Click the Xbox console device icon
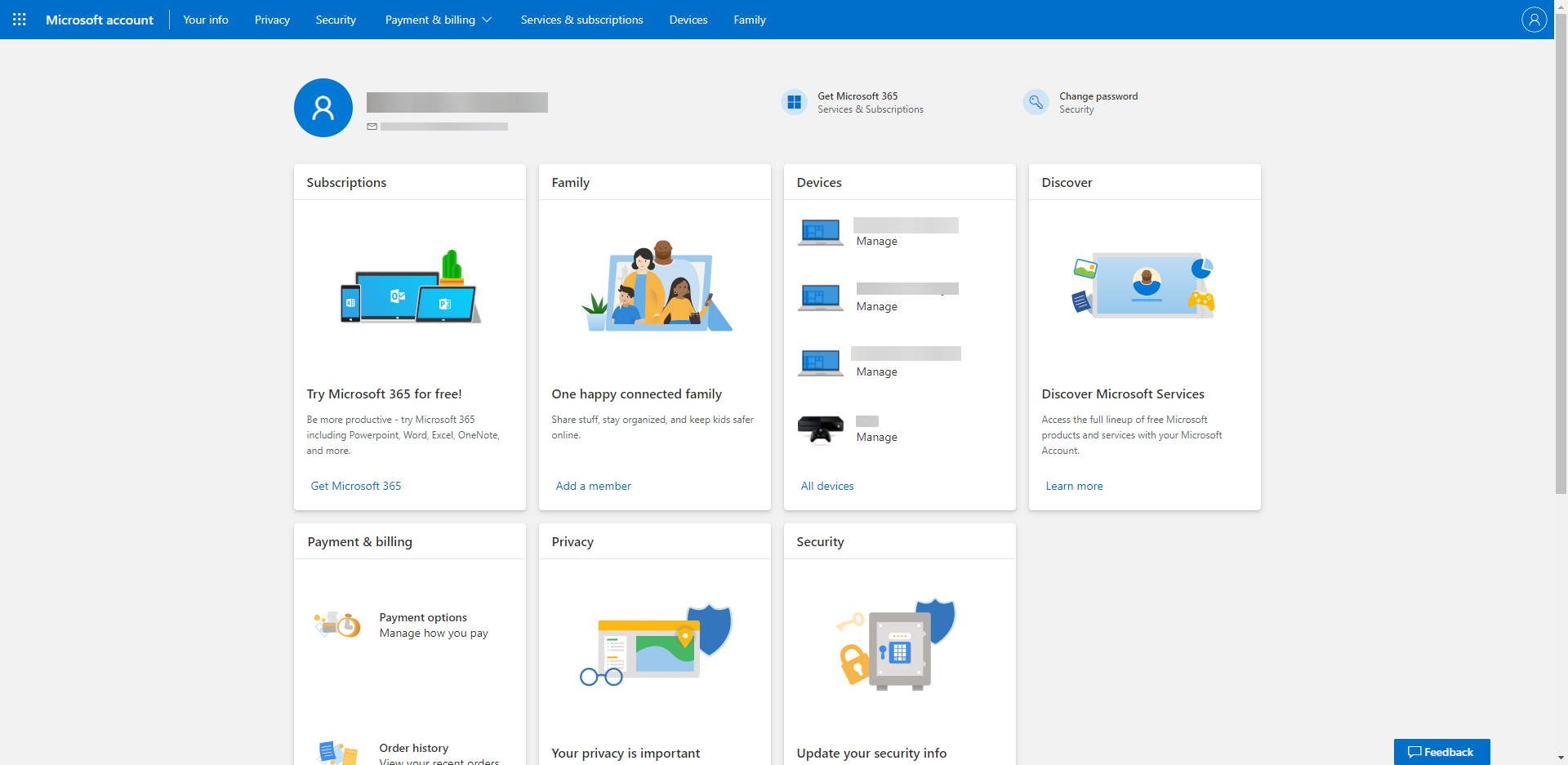The image size is (1568, 765). tap(821, 429)
